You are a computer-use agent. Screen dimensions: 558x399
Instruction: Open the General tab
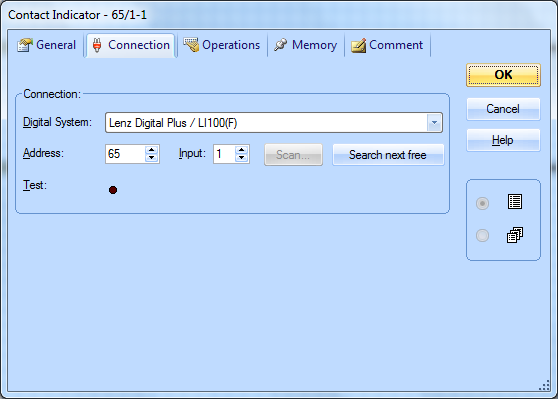[47, 45]
